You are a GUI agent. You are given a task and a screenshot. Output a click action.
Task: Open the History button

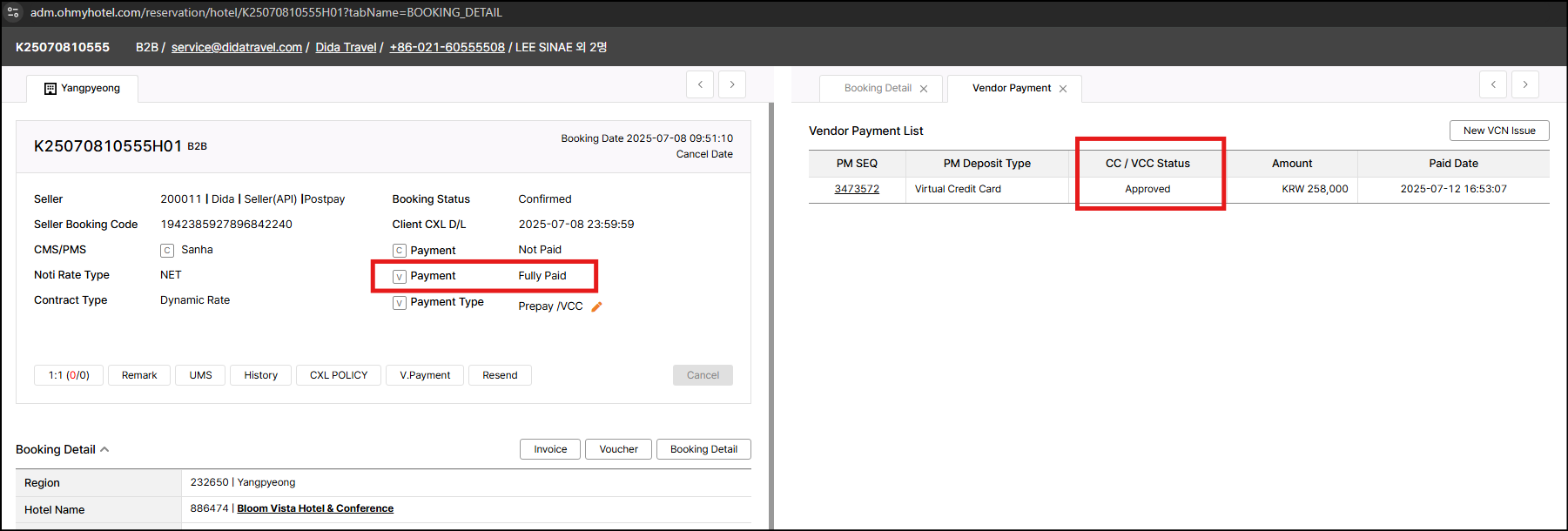pos(260,375)
